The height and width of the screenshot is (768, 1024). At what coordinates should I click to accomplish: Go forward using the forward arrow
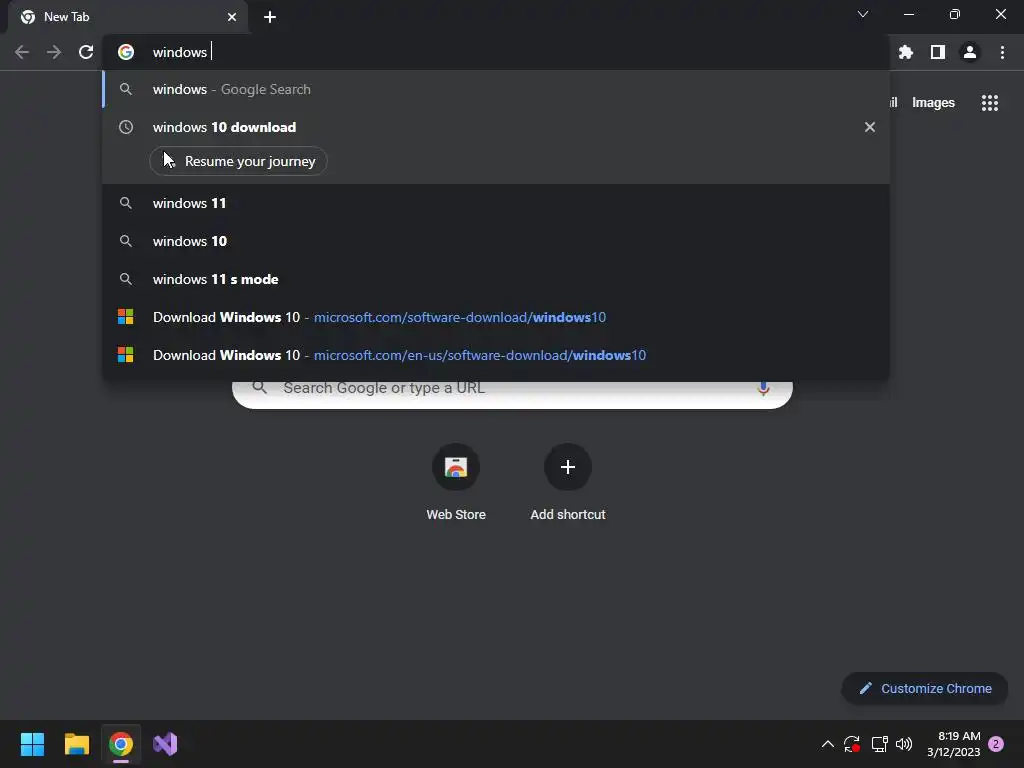pyautogui.click(x=54, y=52)
